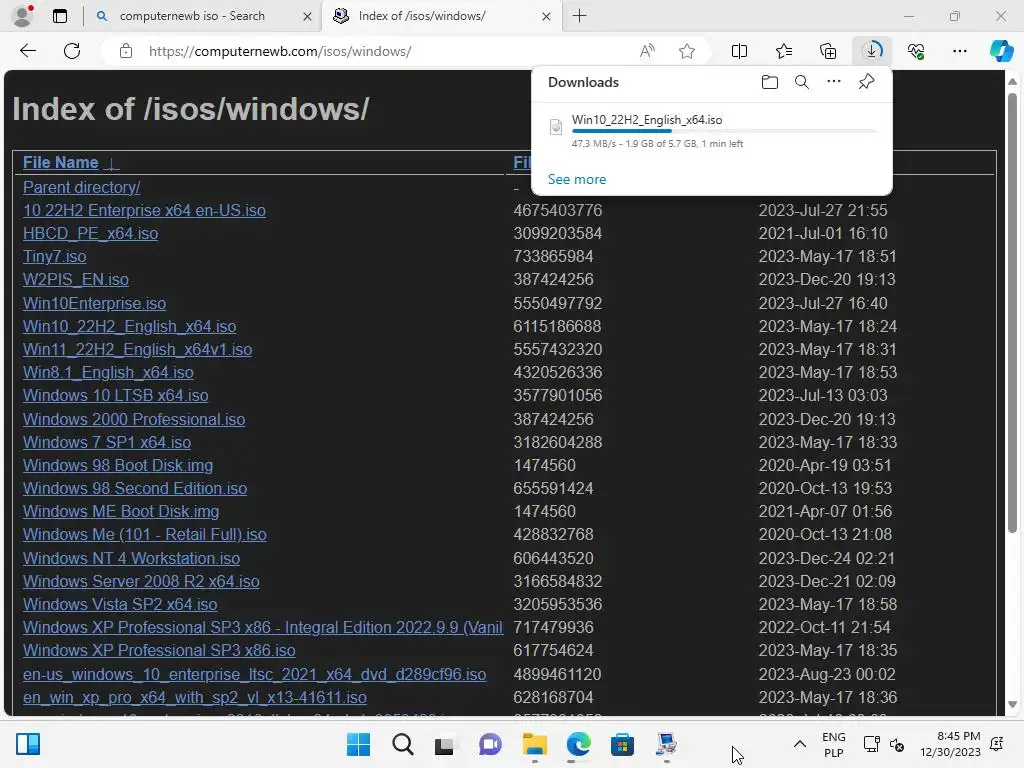Click the download progress bar
1024x768 pixels.
pyautogui.click(x=724, y=131)
